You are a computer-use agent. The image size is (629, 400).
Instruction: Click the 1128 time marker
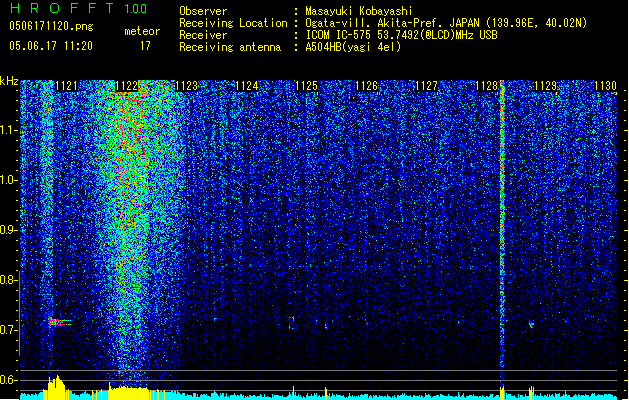[x=486, y=86]
